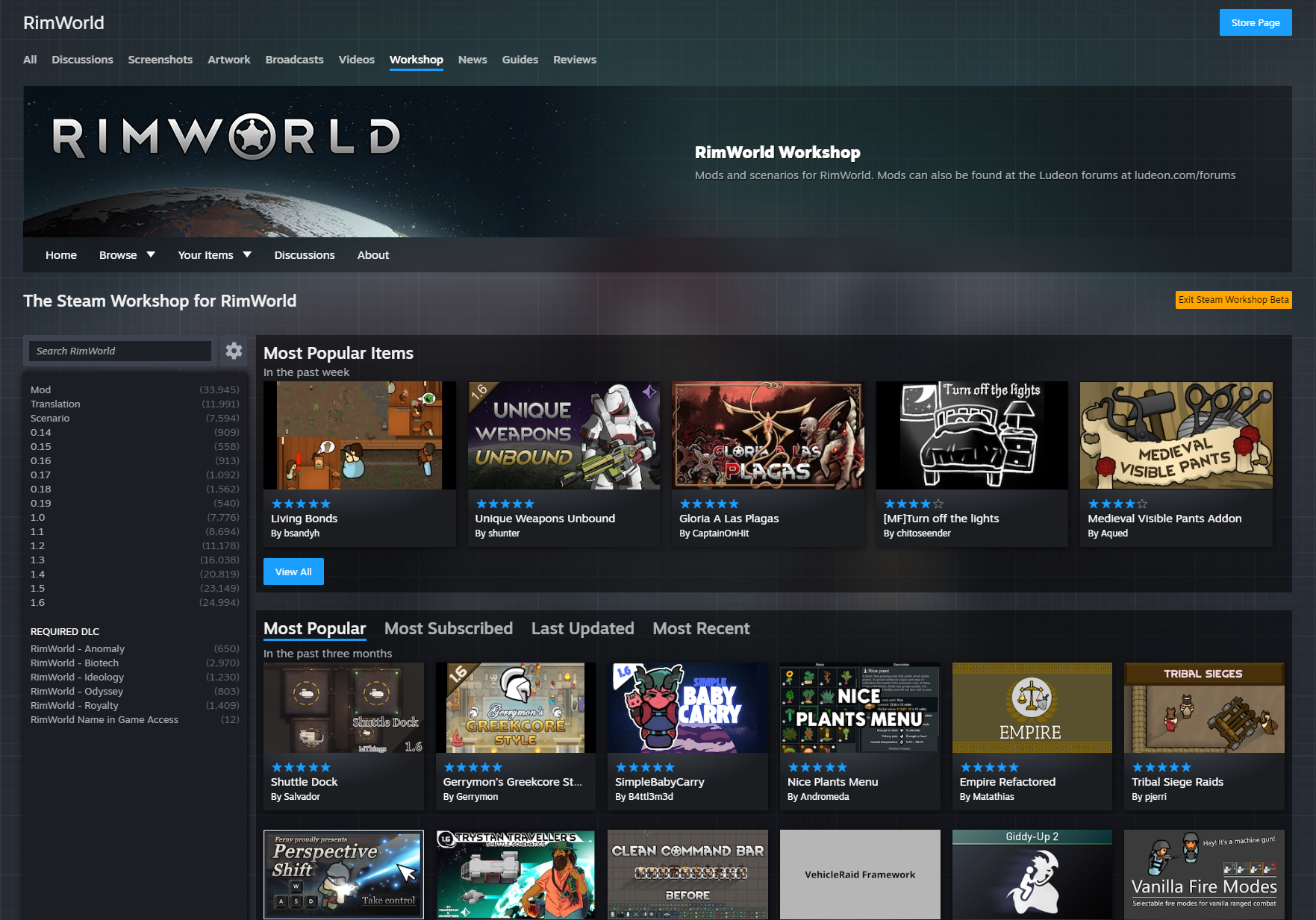The image size is (1316, 920).
Task: Click the Store Page button
Action: point(1256,22)
